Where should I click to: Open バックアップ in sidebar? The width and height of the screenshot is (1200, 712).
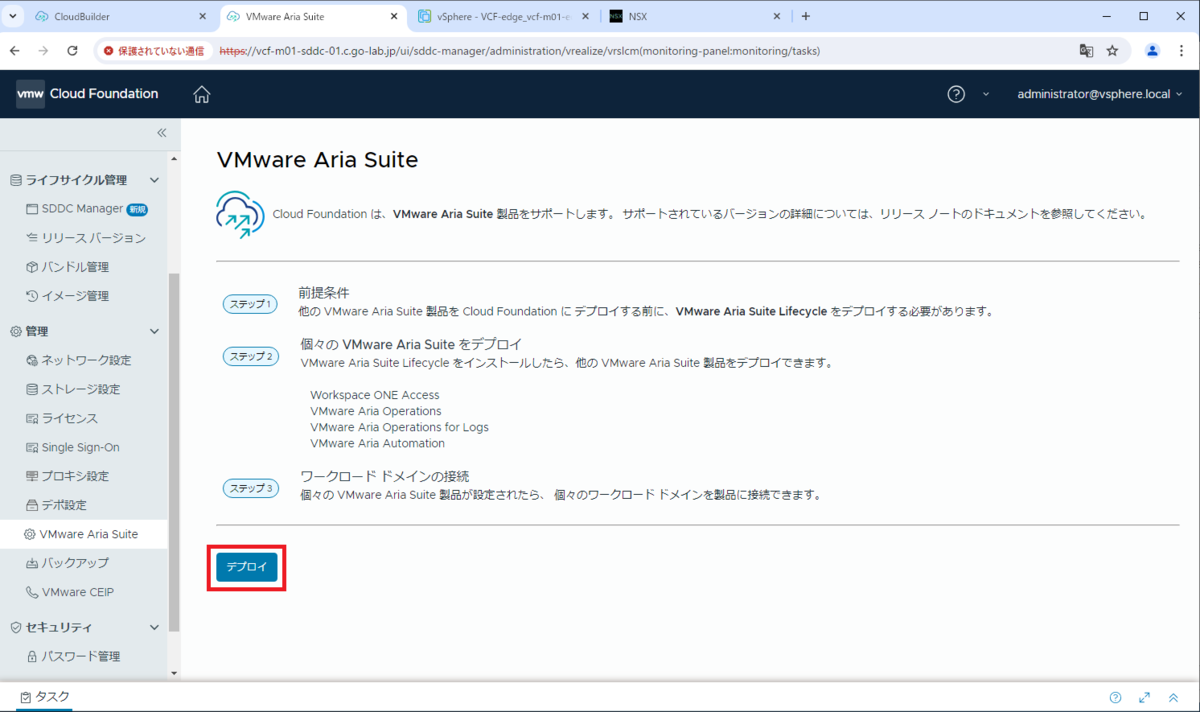click(68, 563)
